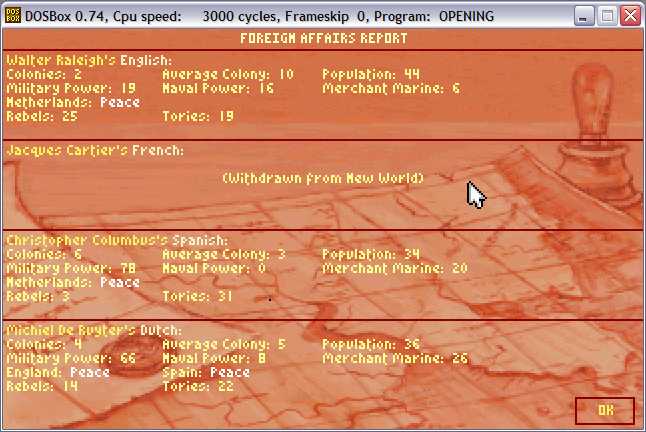Click Dutch "Tories: 22" entry
This screenshot has height=432, width=646.
point(198,386)
